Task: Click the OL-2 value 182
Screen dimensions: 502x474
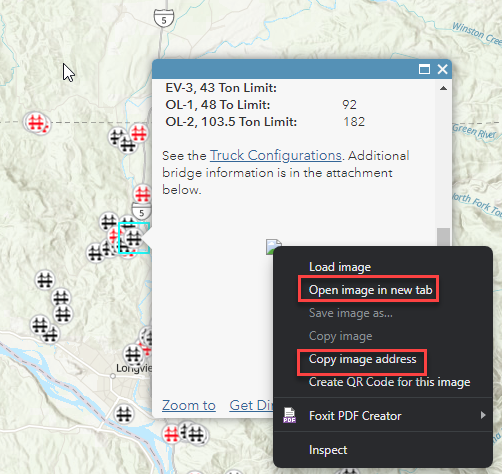Action: [354, 122]
